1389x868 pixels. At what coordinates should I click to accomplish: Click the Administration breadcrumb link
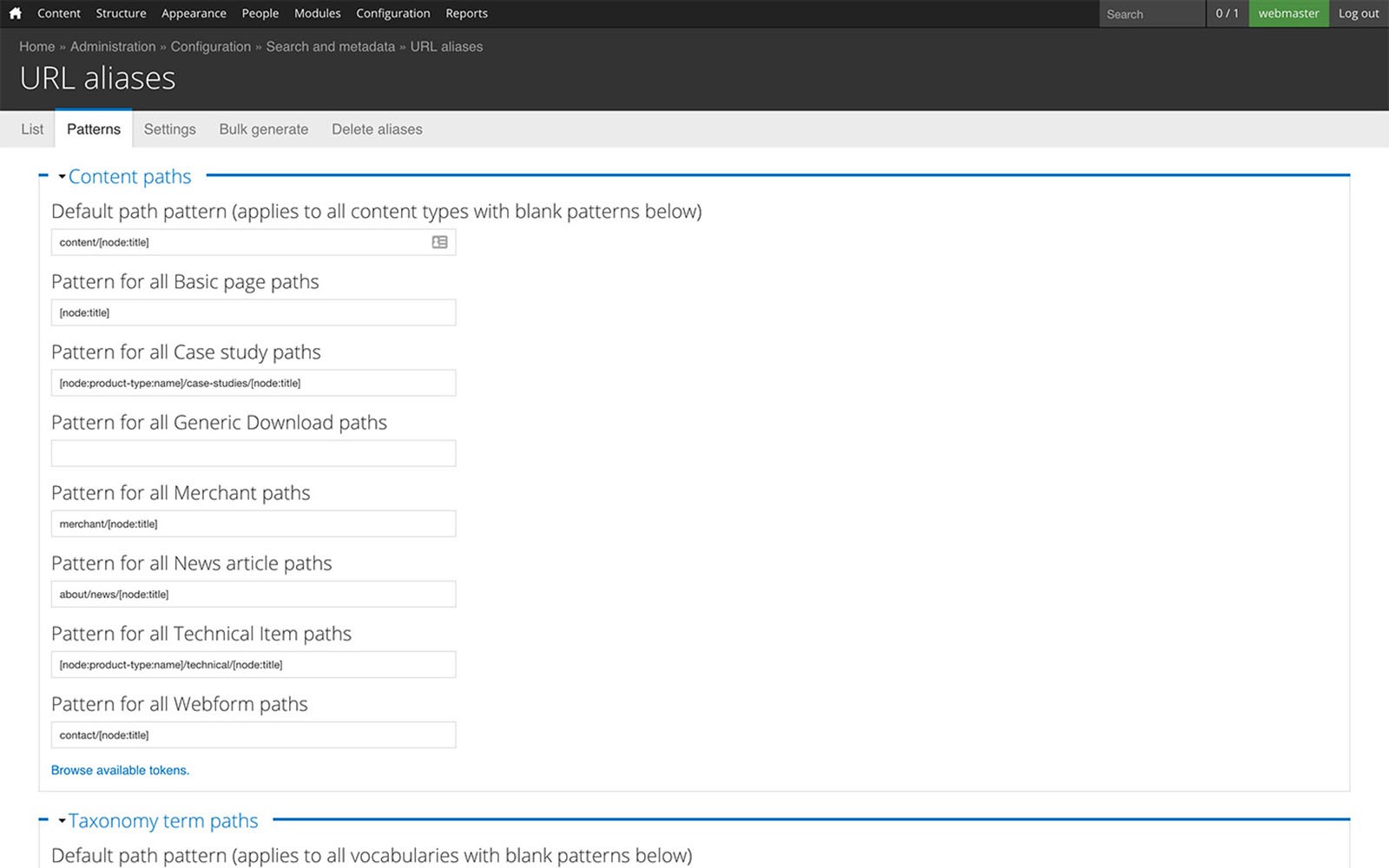coord(113,47)
